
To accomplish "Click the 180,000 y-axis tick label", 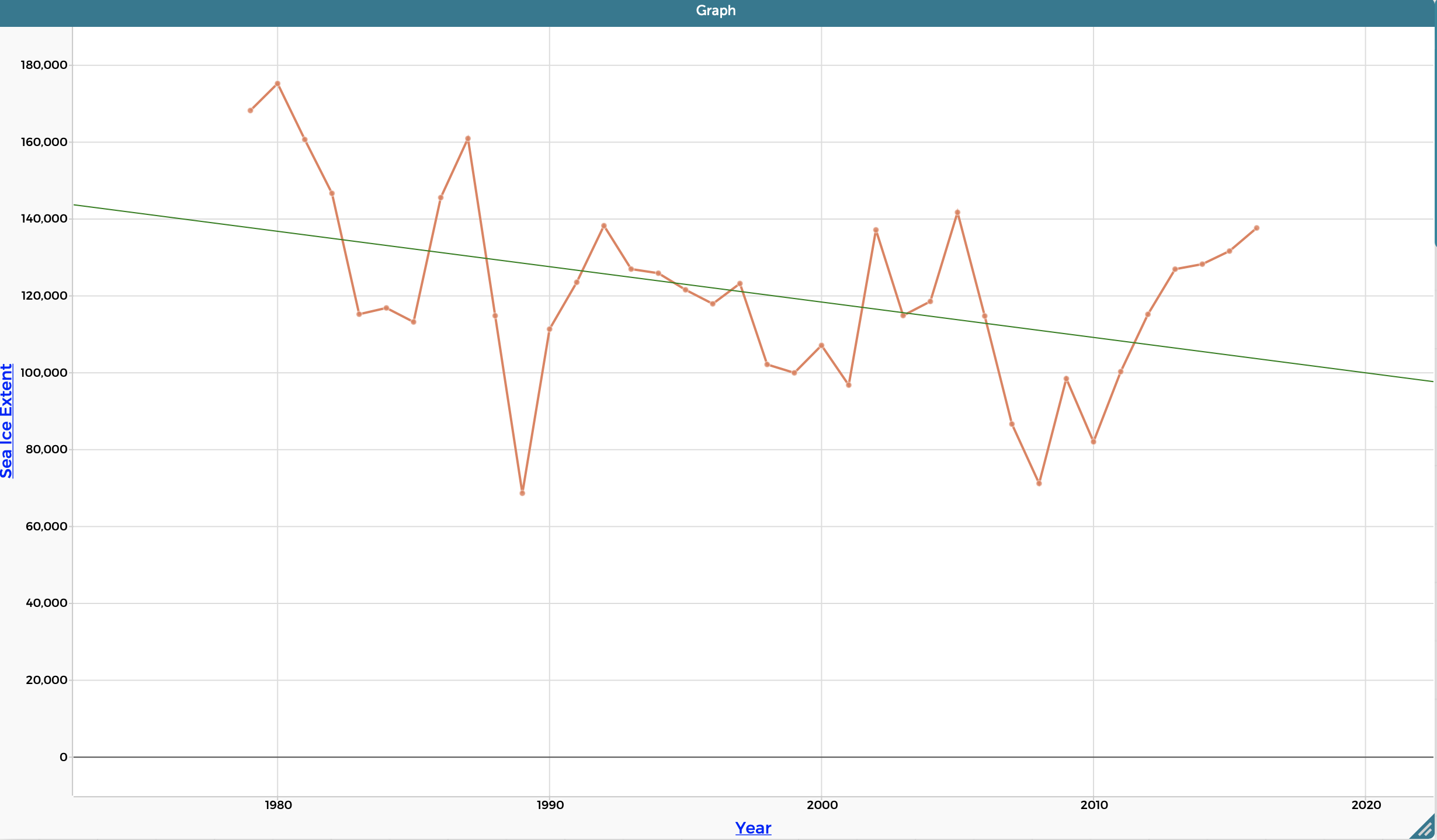I will click(x=44, y=65).
